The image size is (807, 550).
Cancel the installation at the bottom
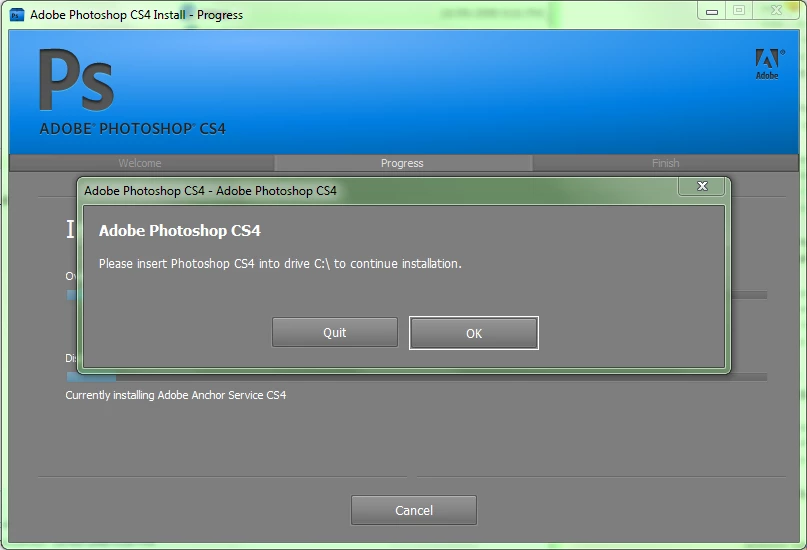(414, 510)
